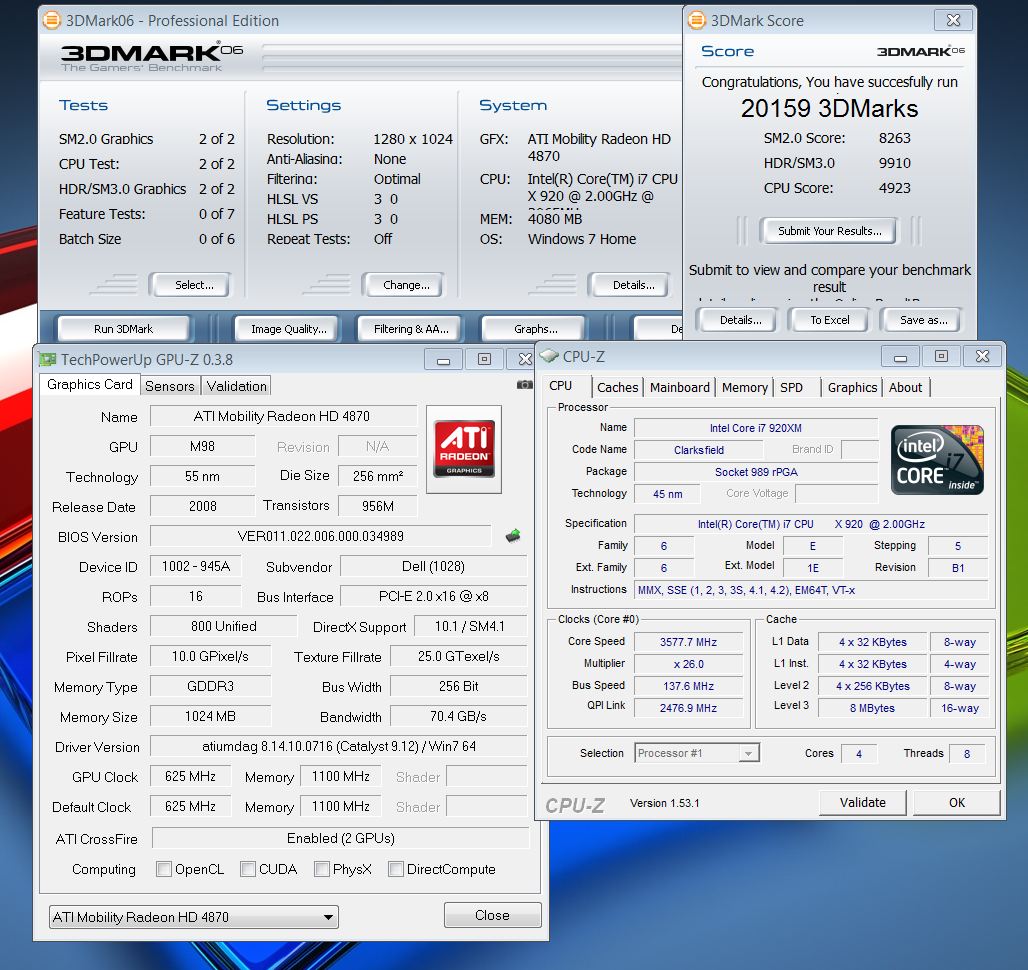This screenshot has width=1028, height=970.
Task: Switch to the Sensors tab in GPU-Z
Action: pyautogui.click(x=170, y=386)
